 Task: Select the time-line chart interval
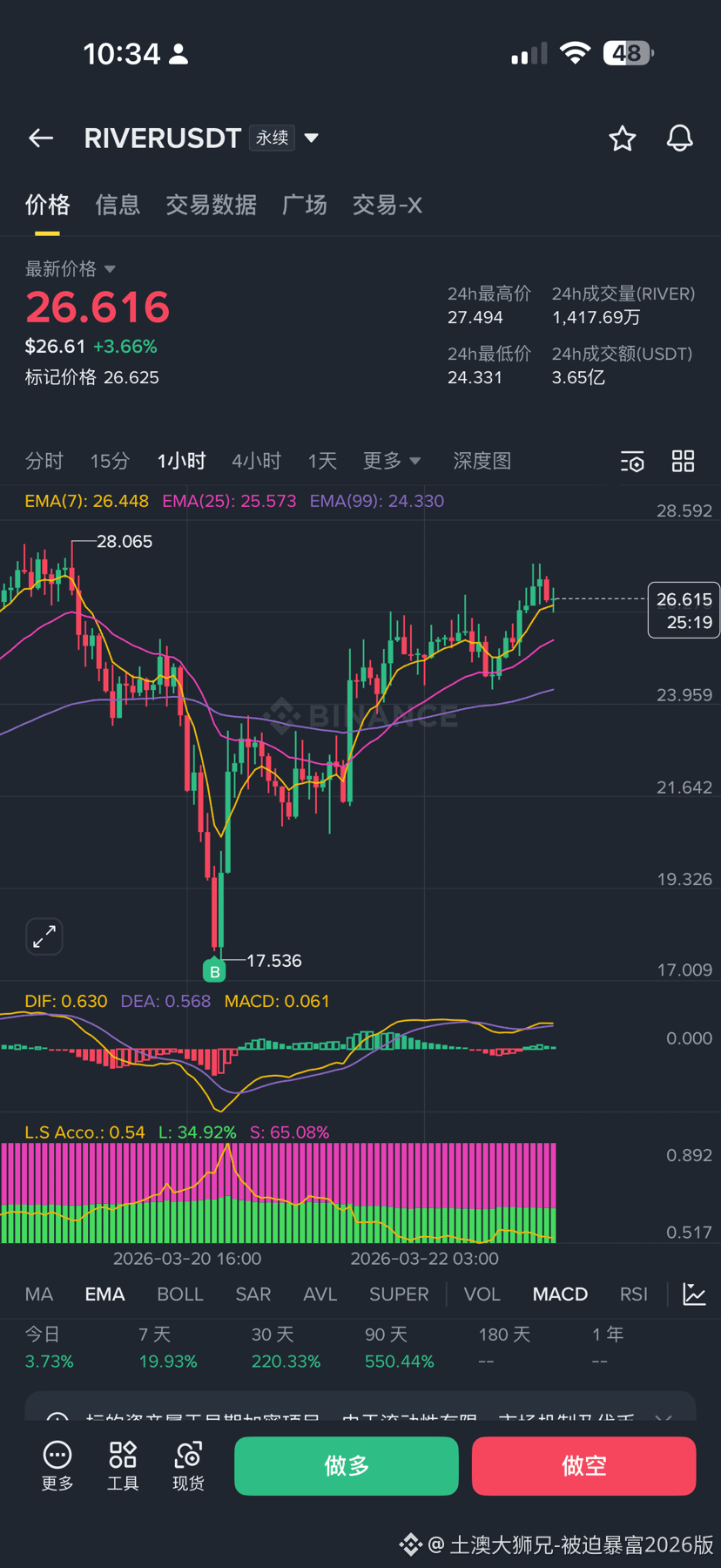click(x=44, y=461)
